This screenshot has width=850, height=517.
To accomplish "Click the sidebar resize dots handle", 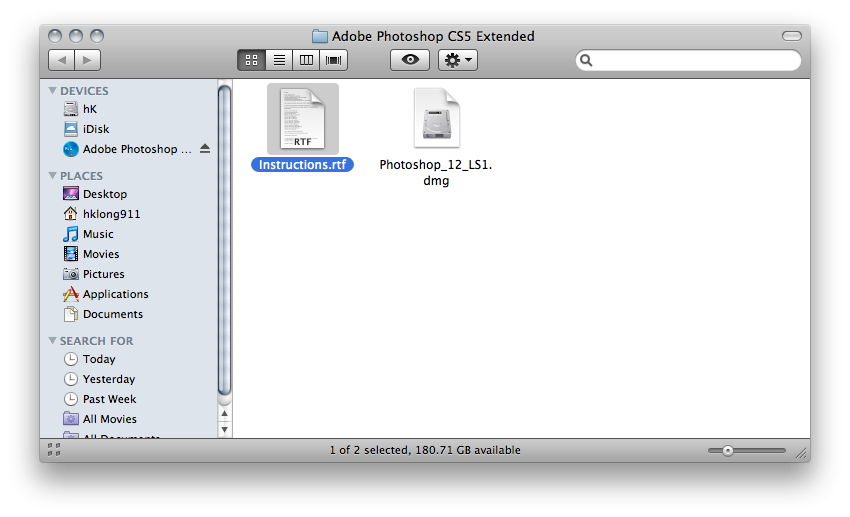I will (x=54, y=449).
